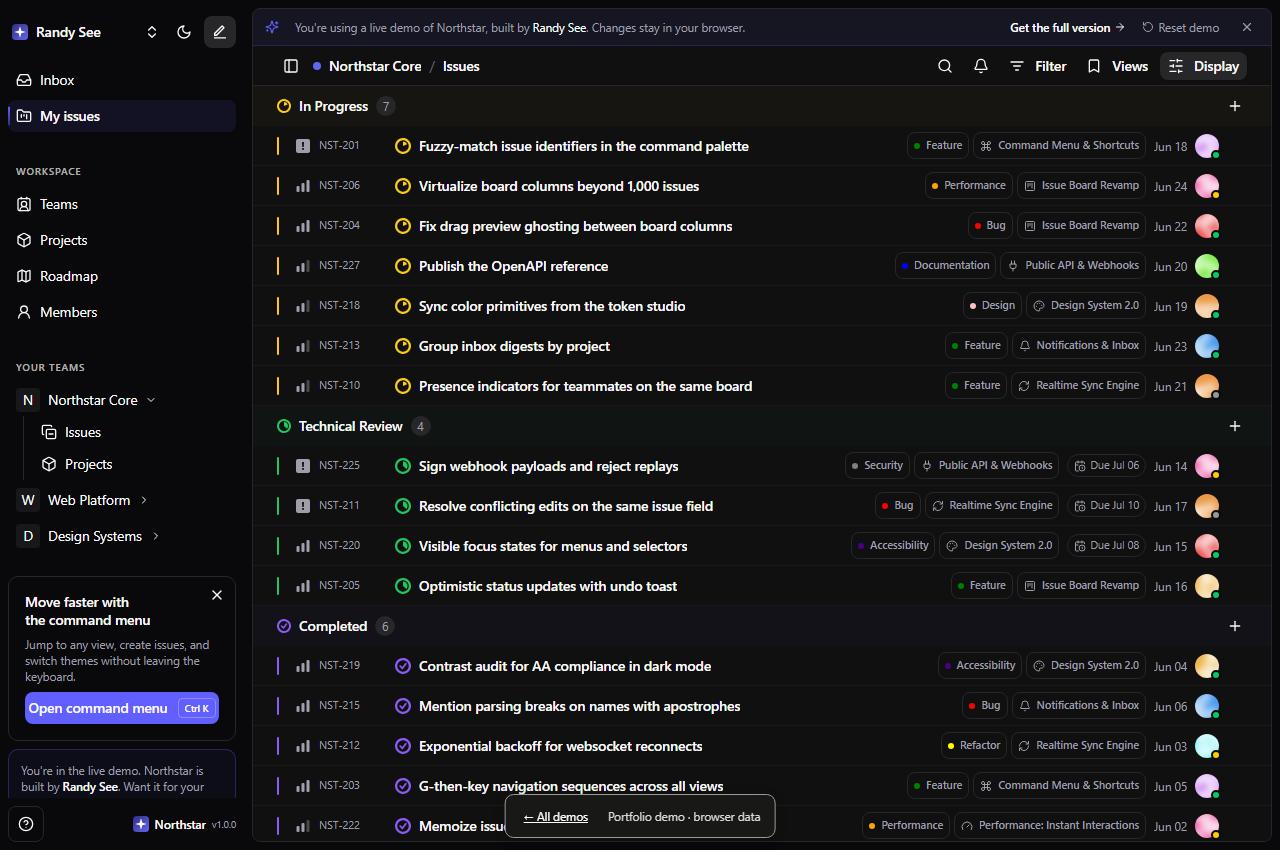The image size is (1280, 850).
Task: Open the Teams workspace page
Action: pyautogui.click(x=122, y=204)
